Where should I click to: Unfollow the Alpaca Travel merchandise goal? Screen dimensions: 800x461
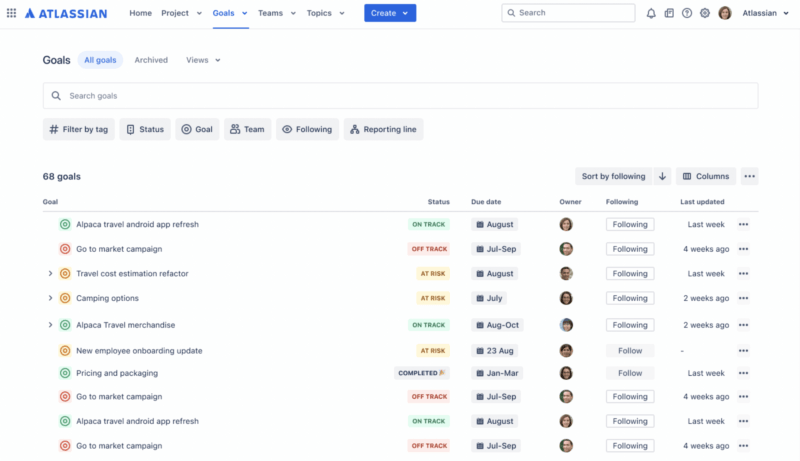tap(630, 325)
